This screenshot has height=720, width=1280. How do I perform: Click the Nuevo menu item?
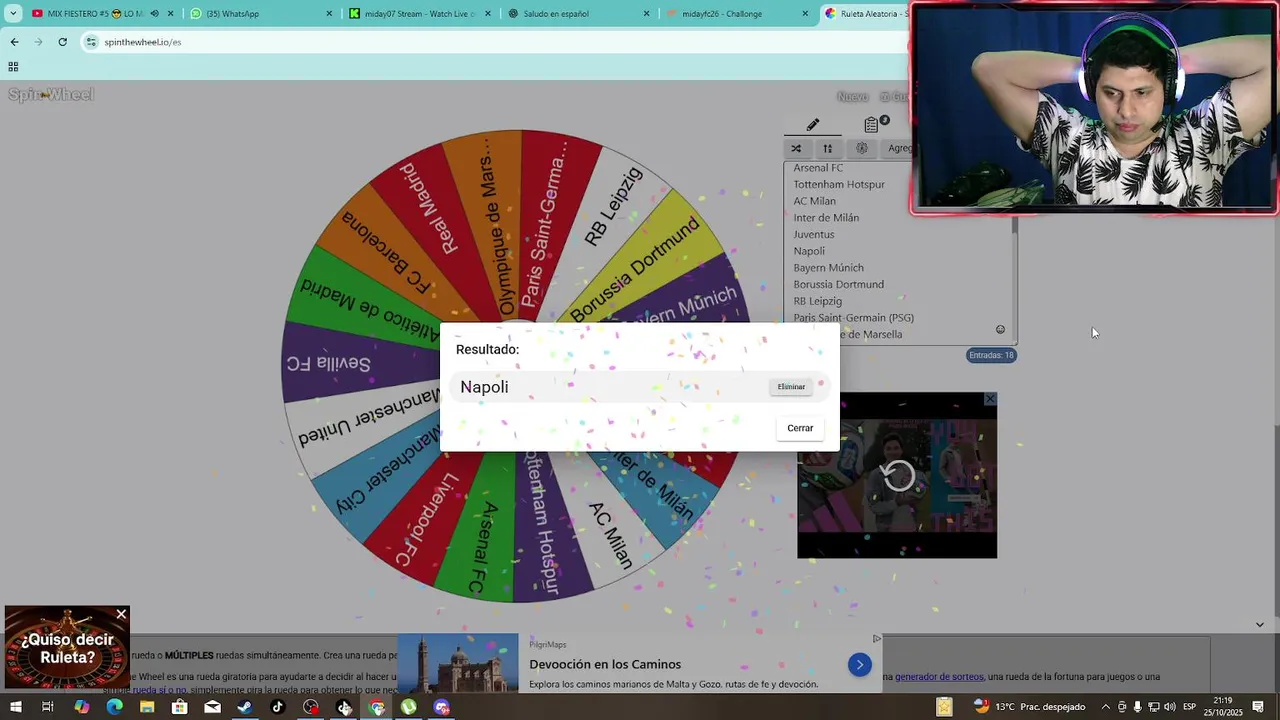[x=852, y=97]
